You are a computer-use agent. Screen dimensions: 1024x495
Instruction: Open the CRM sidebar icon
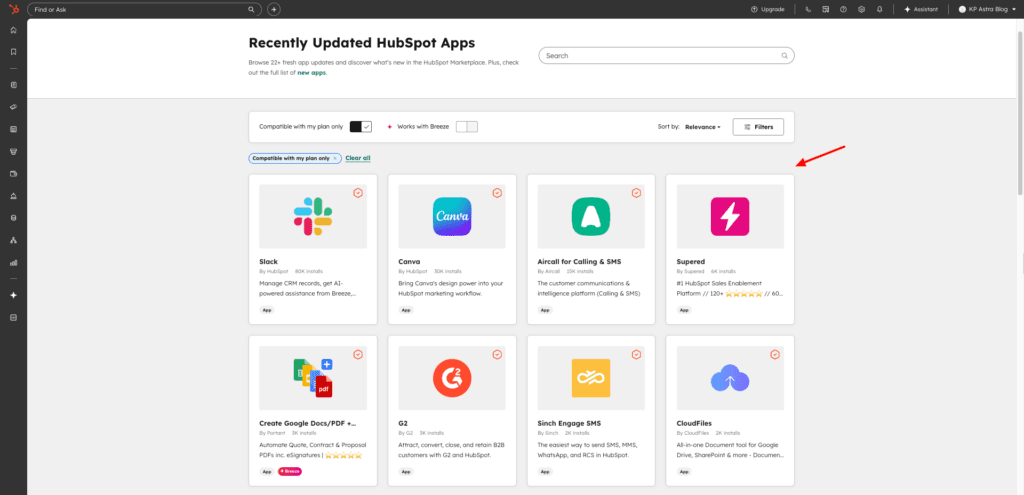[x=13, y=85]
